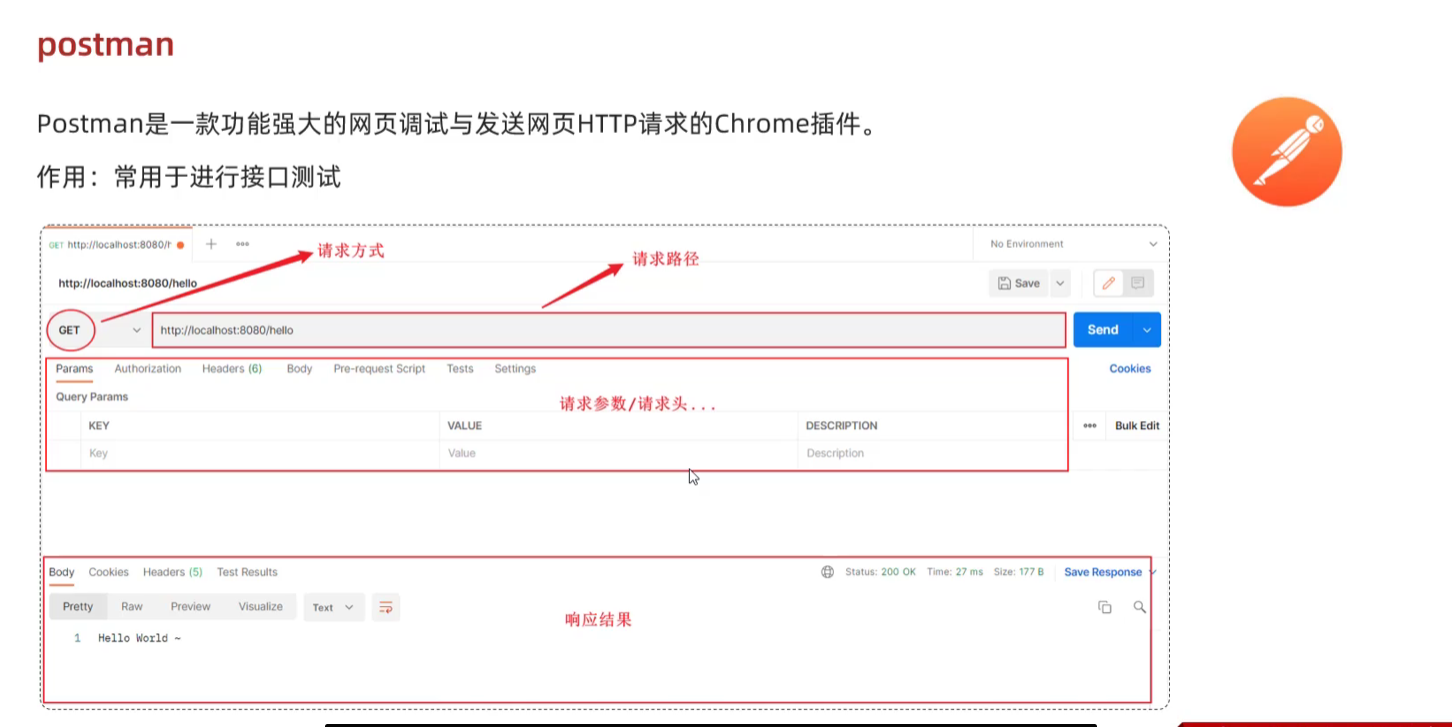Screen dimensions: 1452x727
Task: Expand the Send button dropdown arrow
Action: pyautogui.click(x=1147, y=330)
